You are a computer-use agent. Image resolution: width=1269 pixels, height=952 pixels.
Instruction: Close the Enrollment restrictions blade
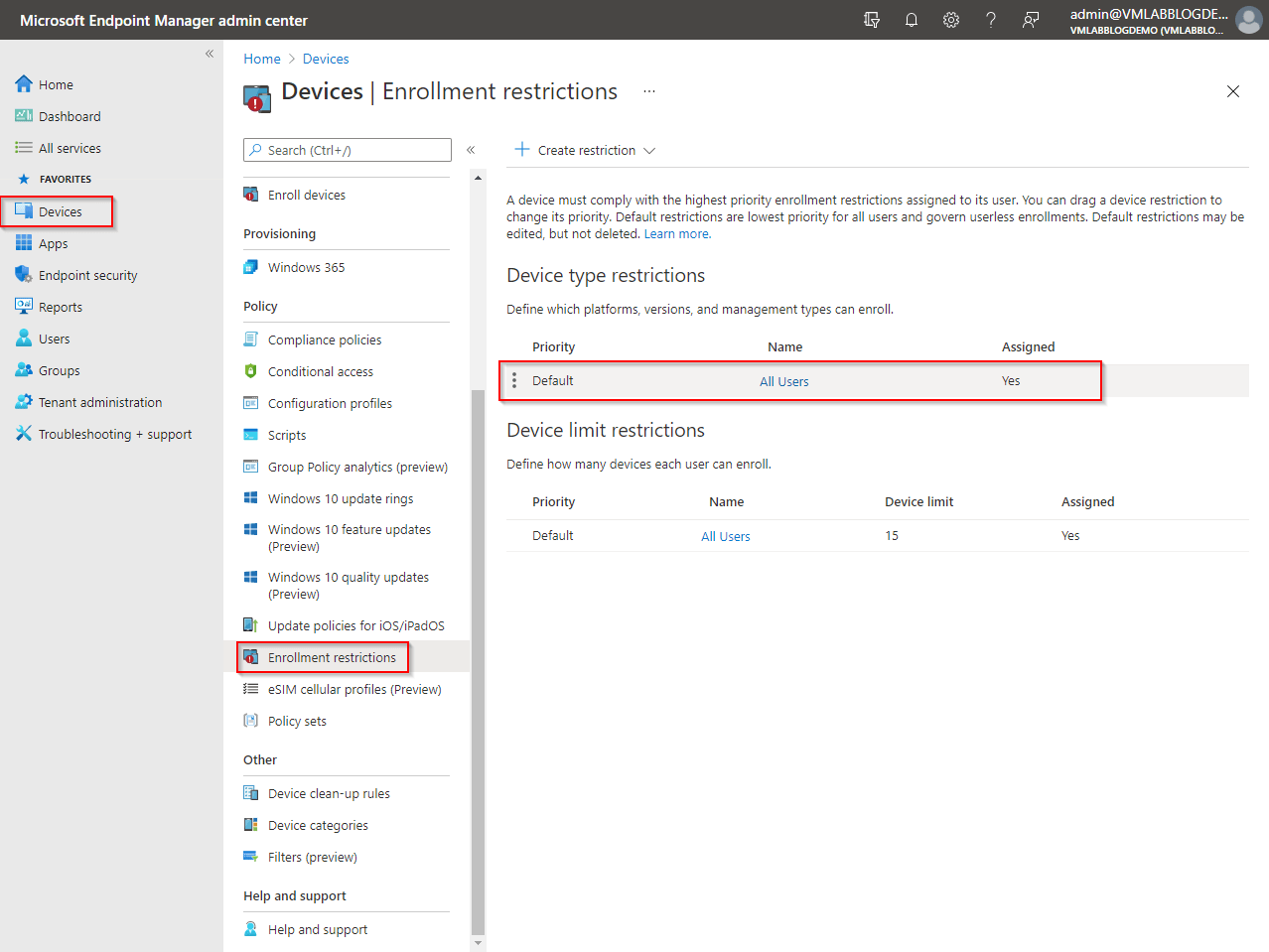(1233, 91)
